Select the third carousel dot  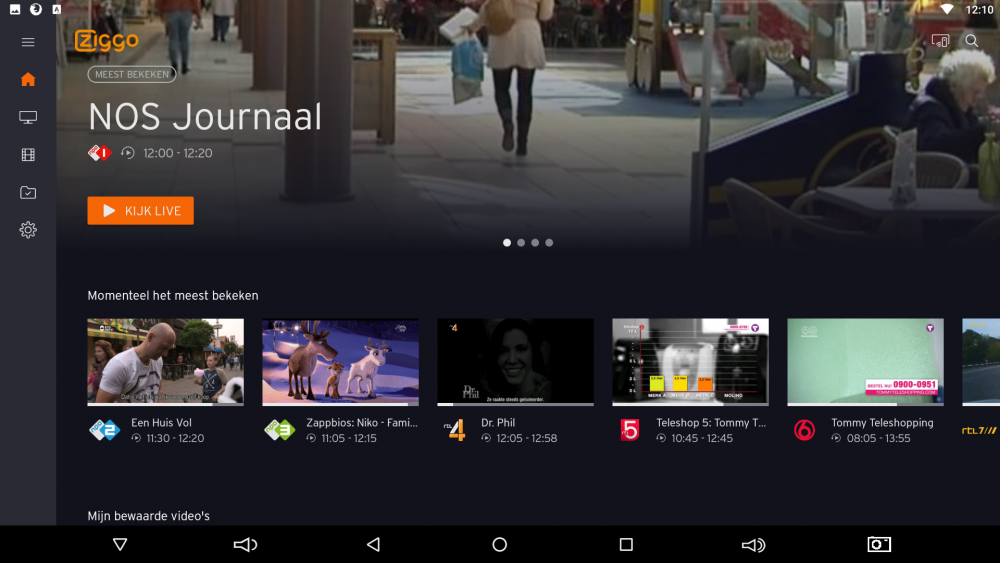tap(535, 243)
